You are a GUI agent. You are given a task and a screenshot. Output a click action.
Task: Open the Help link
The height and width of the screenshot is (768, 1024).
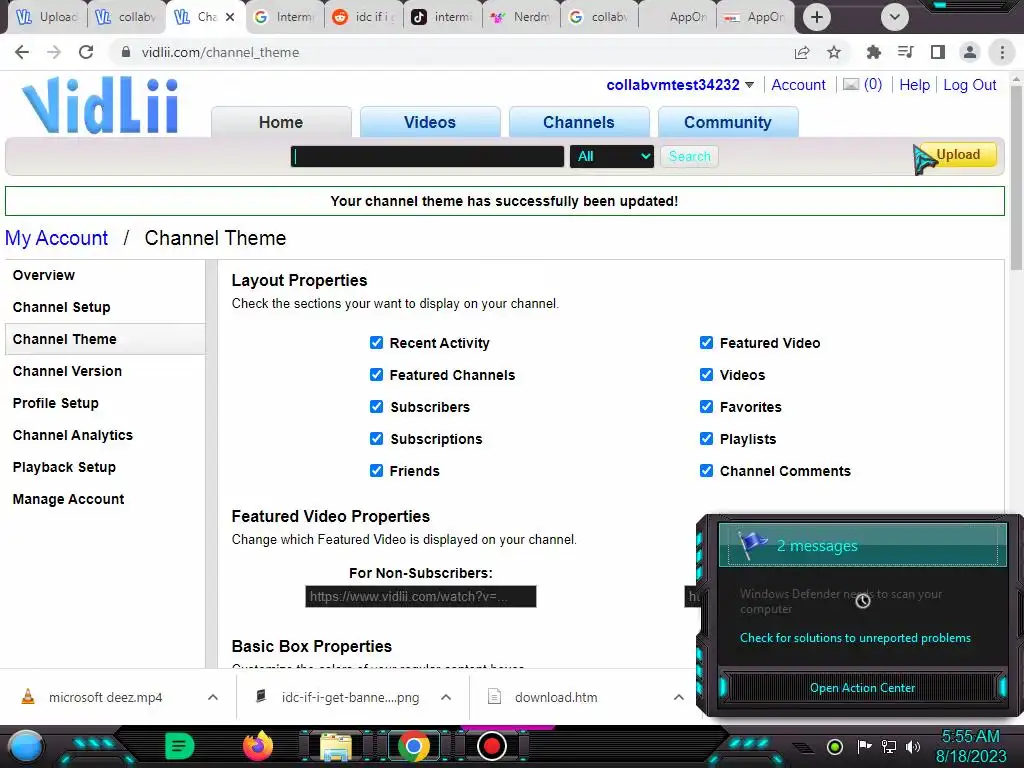[914, 85]
